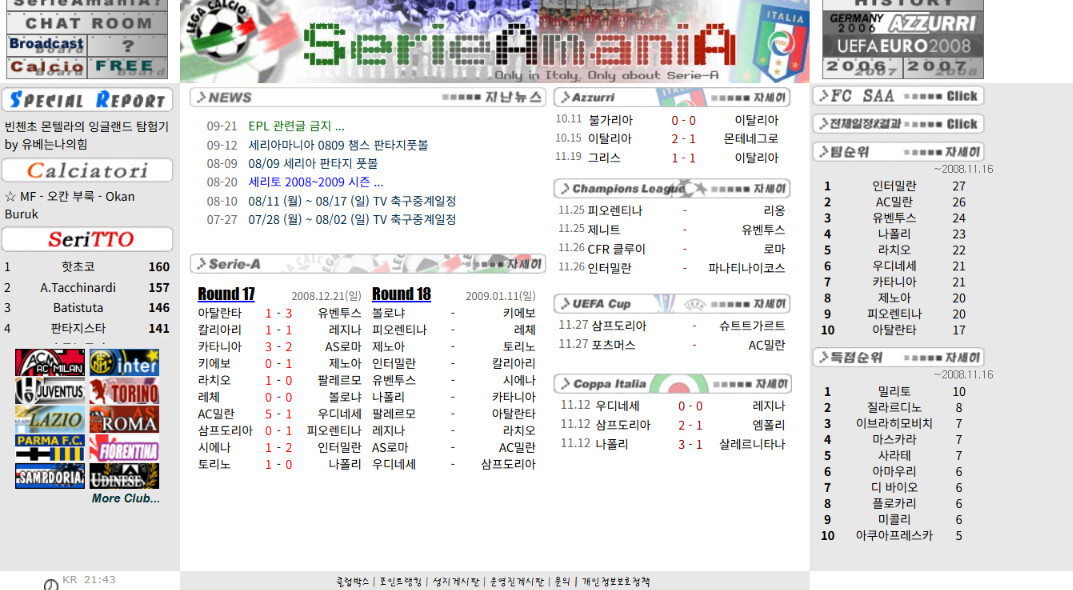Select the Parma F.C. badge
1073x590 pixels.
tap(50, 448)
